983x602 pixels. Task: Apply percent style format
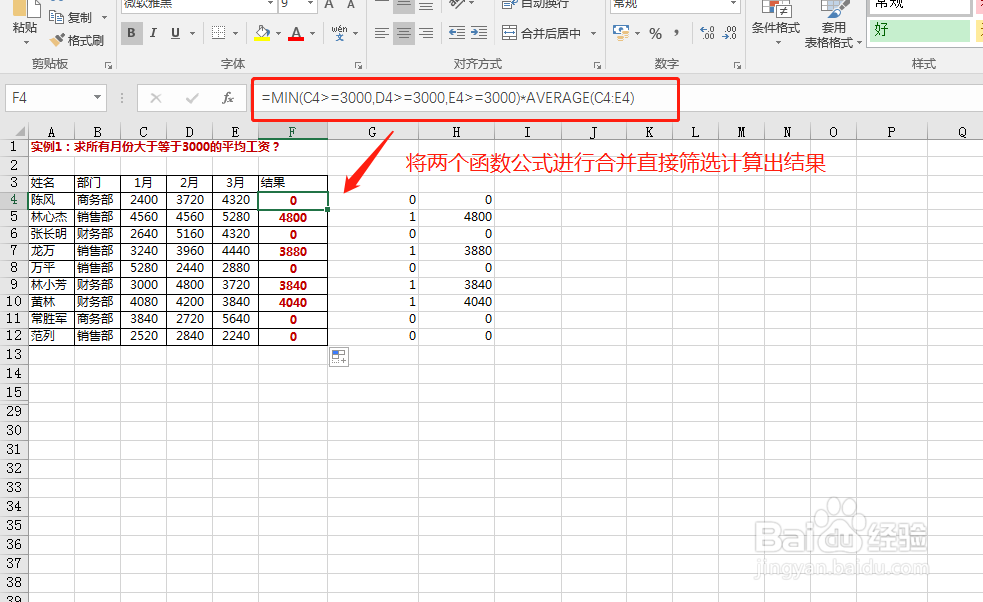[x=656, y=33]
